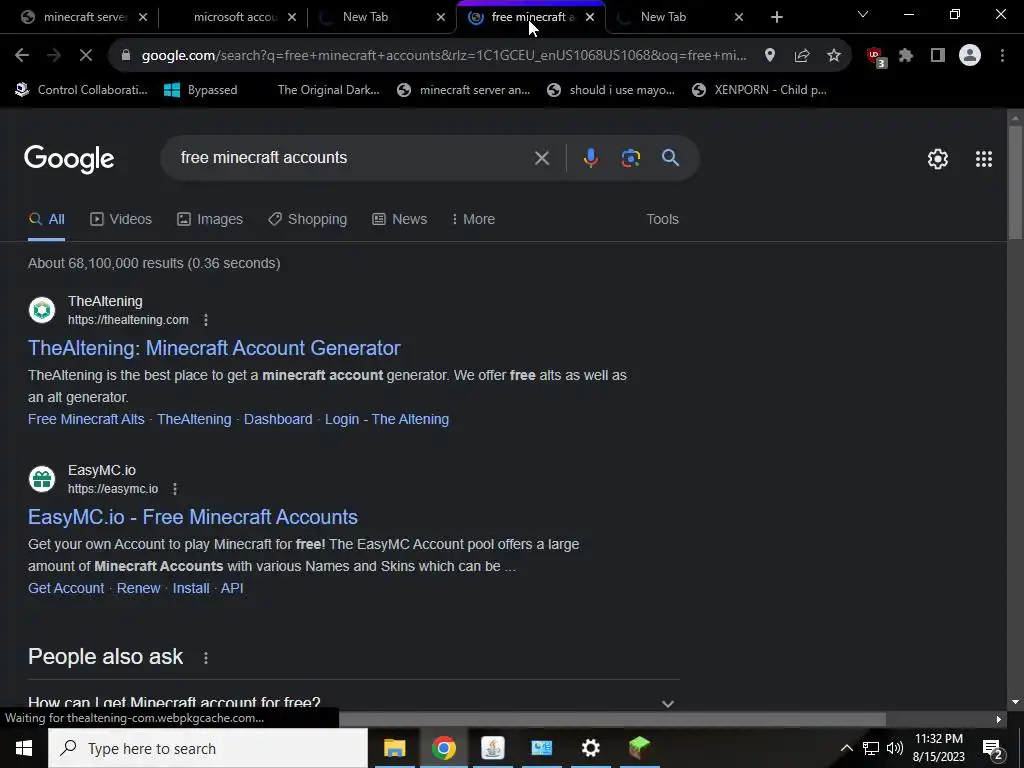Viewport: 1024px width, 768px height.
Task: Open the 'Free Minecraft Alts' sitelink
Action: coord(86,419)
